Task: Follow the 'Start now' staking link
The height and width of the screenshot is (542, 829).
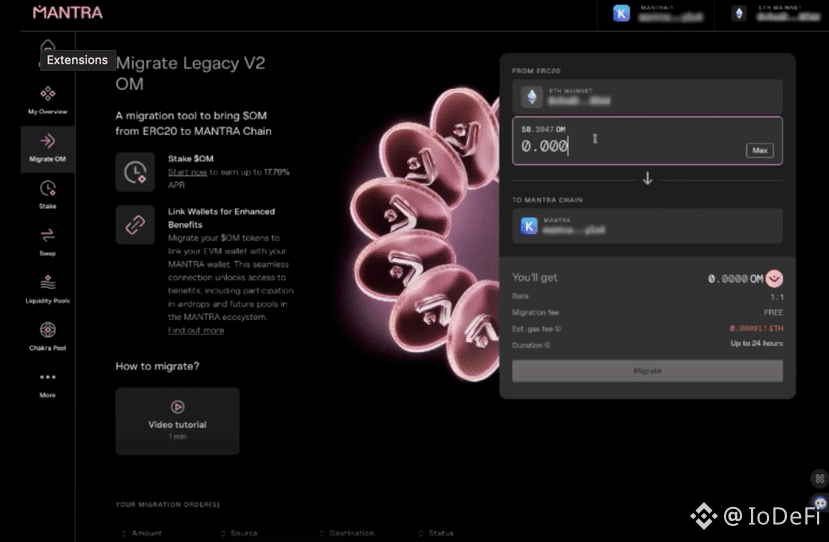Action: tap(188, 172)
